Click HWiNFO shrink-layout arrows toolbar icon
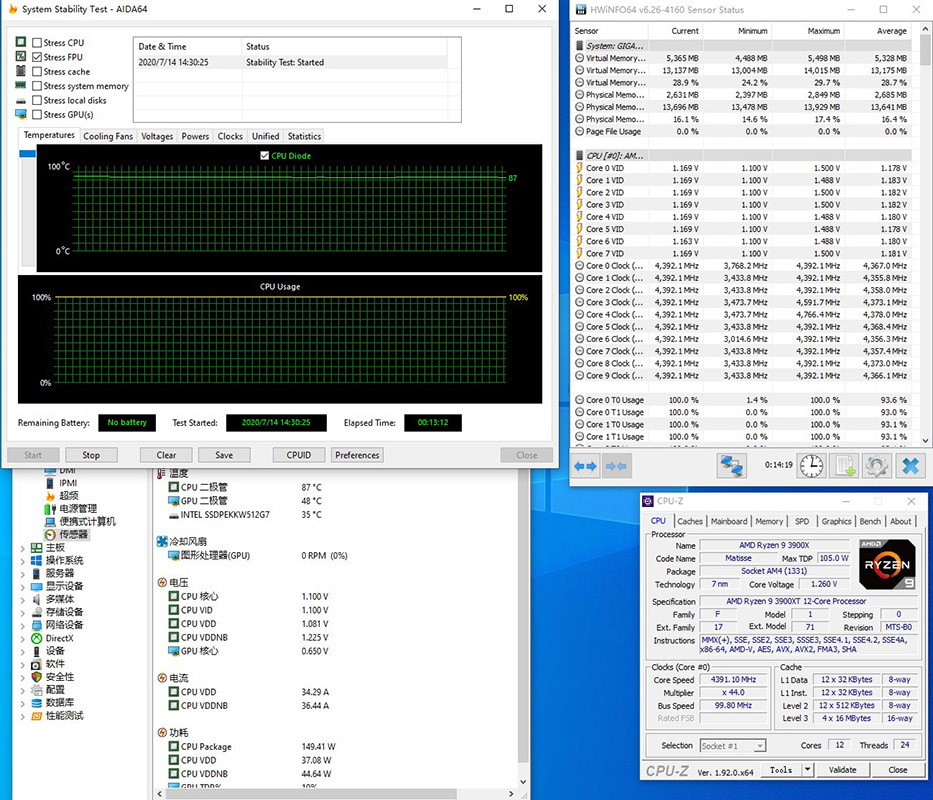Image resolution: width=933 pixels, height=800 pixels. [x=616, y=466]
